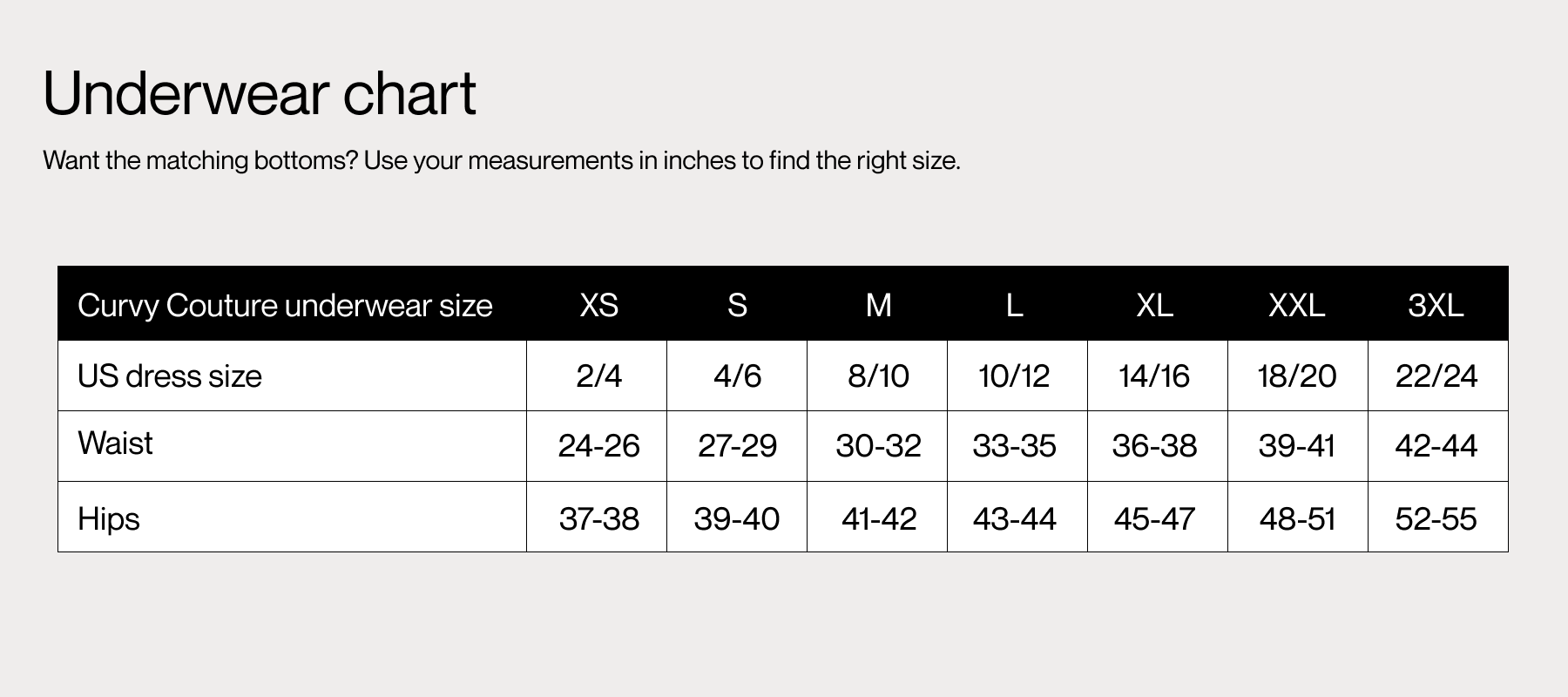Select the S size column header
Image resolution: width=1568 pixels, height=697 pixels.
pyautogui.click(x=737, y=305)
